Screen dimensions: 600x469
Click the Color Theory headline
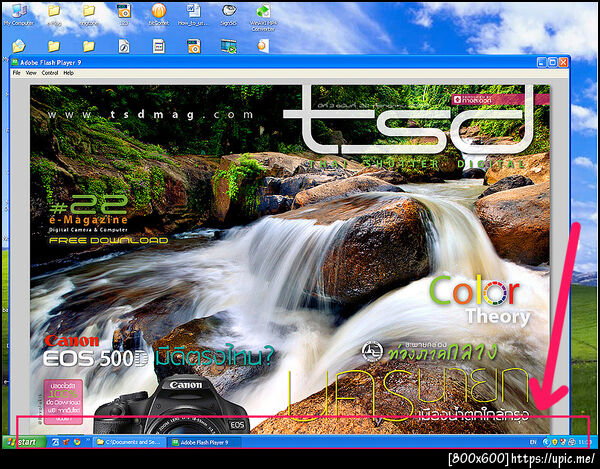point(479,302)
